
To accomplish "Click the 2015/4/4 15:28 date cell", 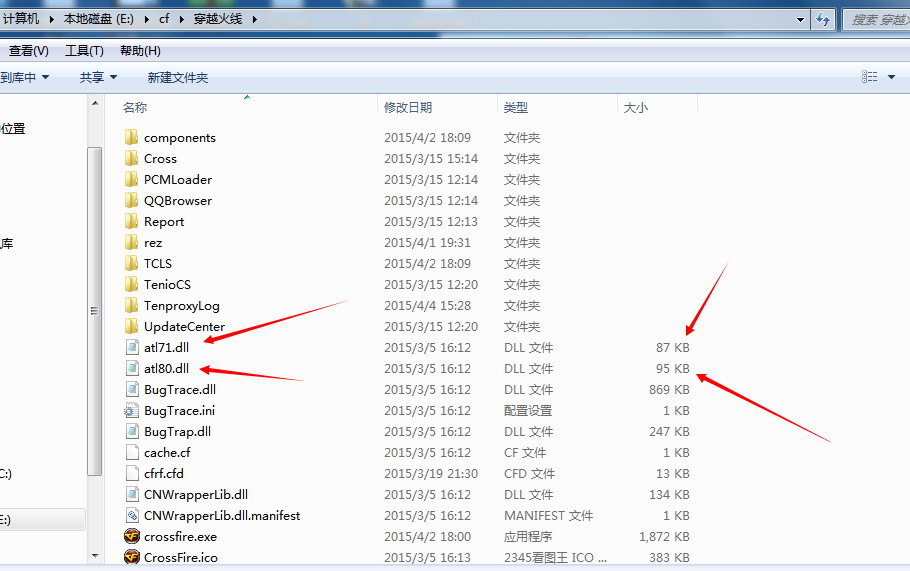I will [427, 306].
